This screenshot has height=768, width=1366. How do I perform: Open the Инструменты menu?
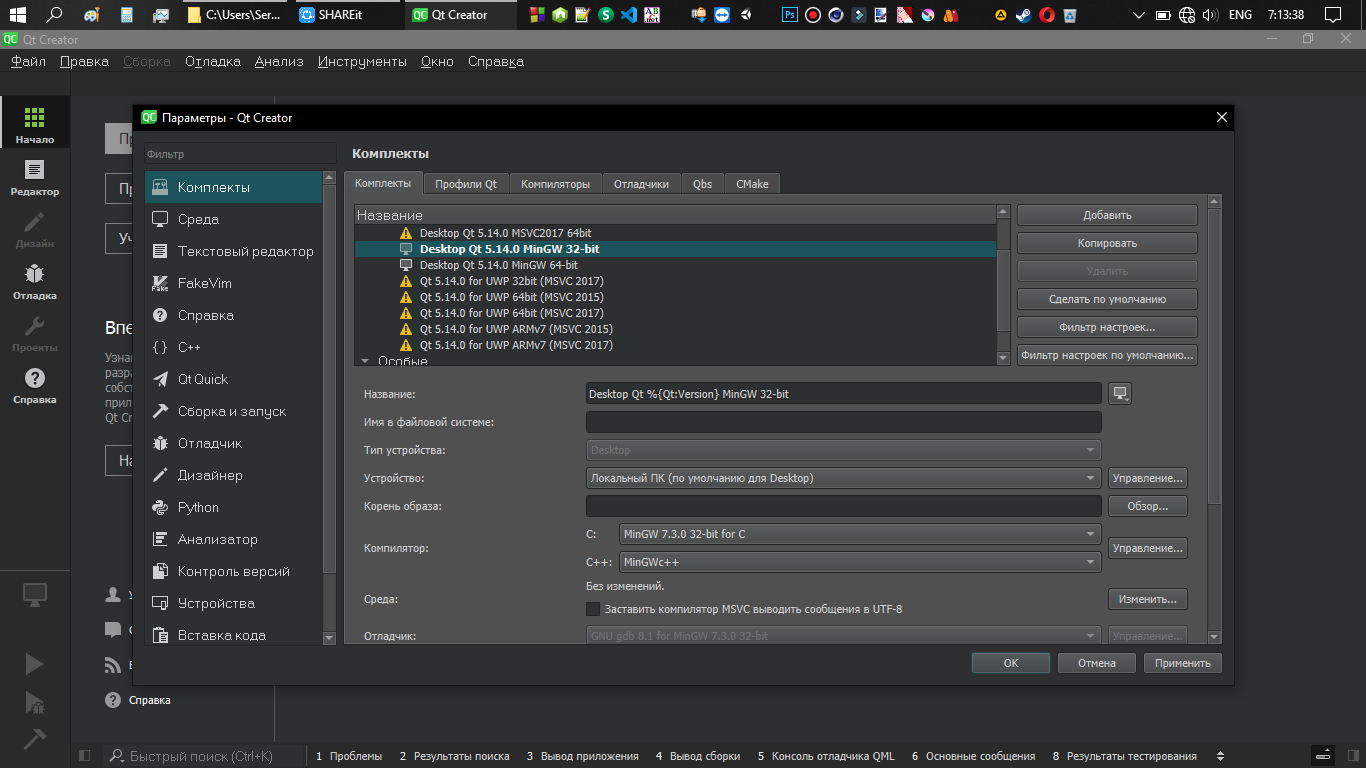(362, 61)
